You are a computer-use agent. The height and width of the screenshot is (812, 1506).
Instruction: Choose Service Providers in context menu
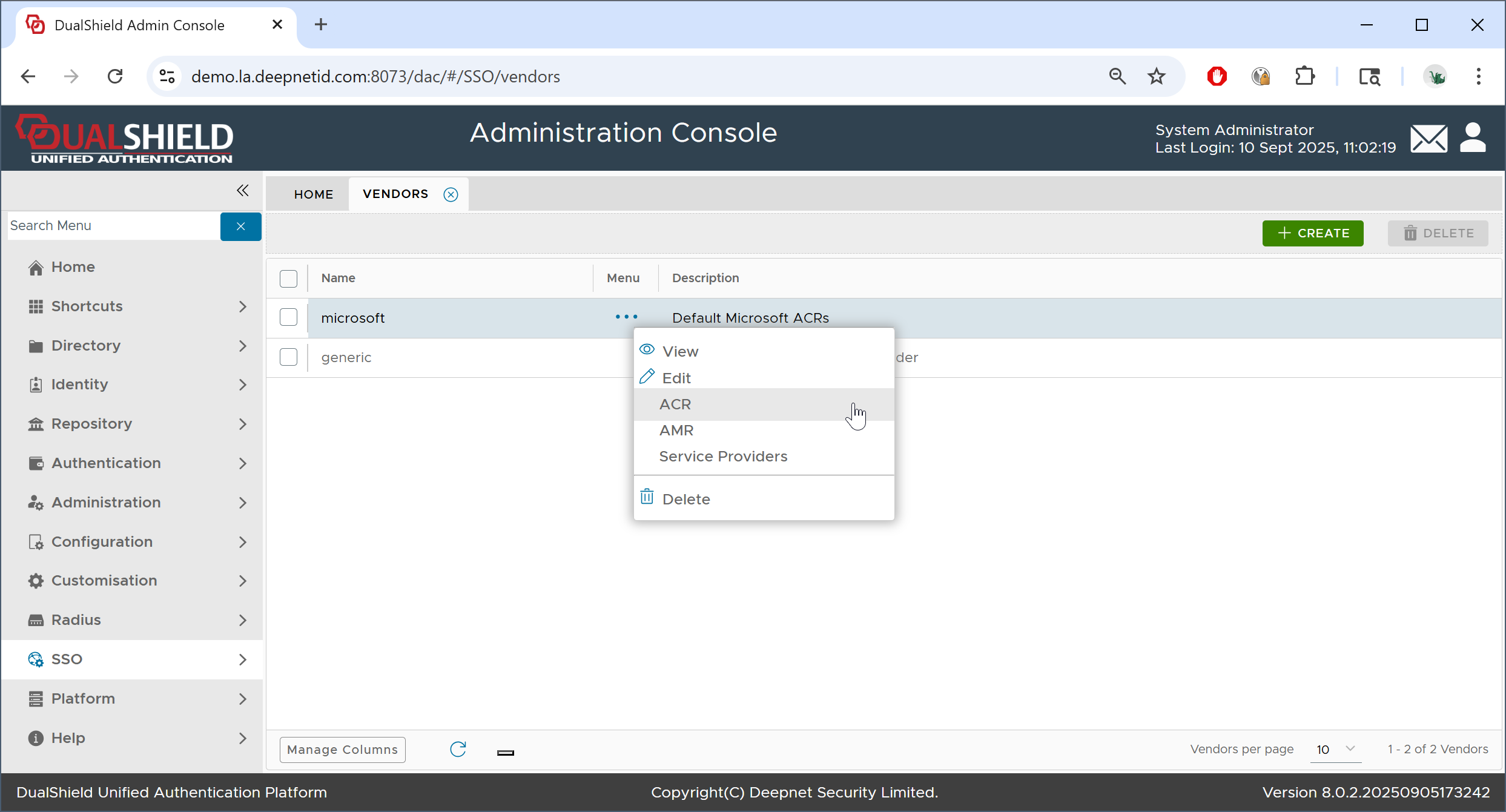point(723,457)
